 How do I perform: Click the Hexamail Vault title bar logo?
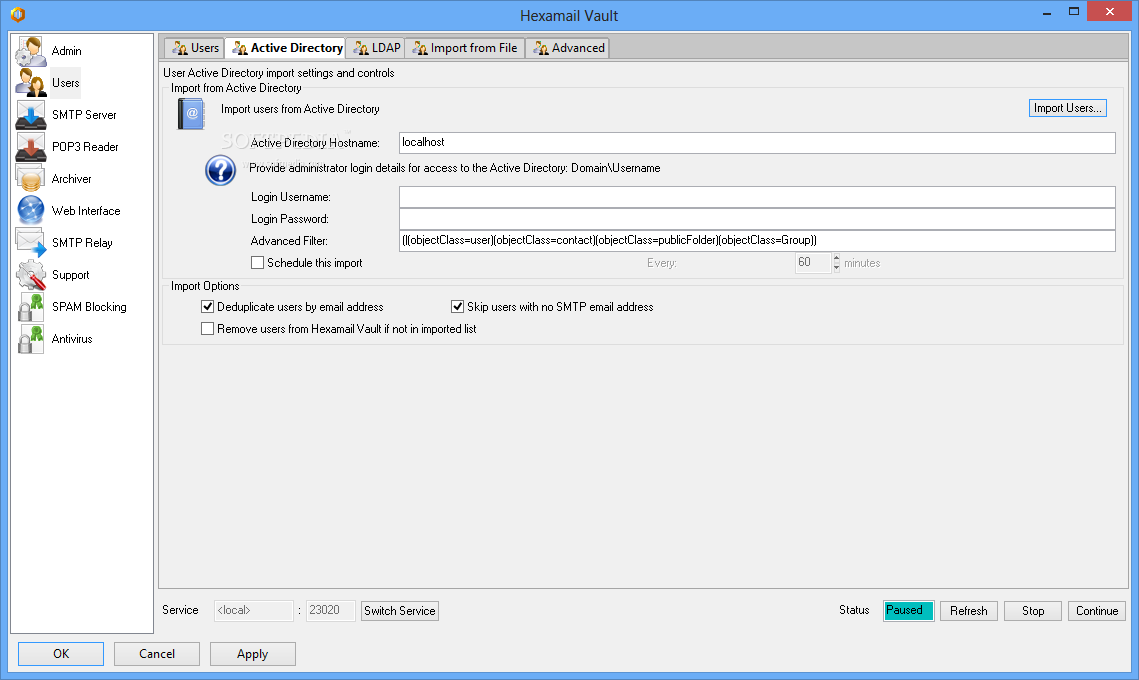18,15
